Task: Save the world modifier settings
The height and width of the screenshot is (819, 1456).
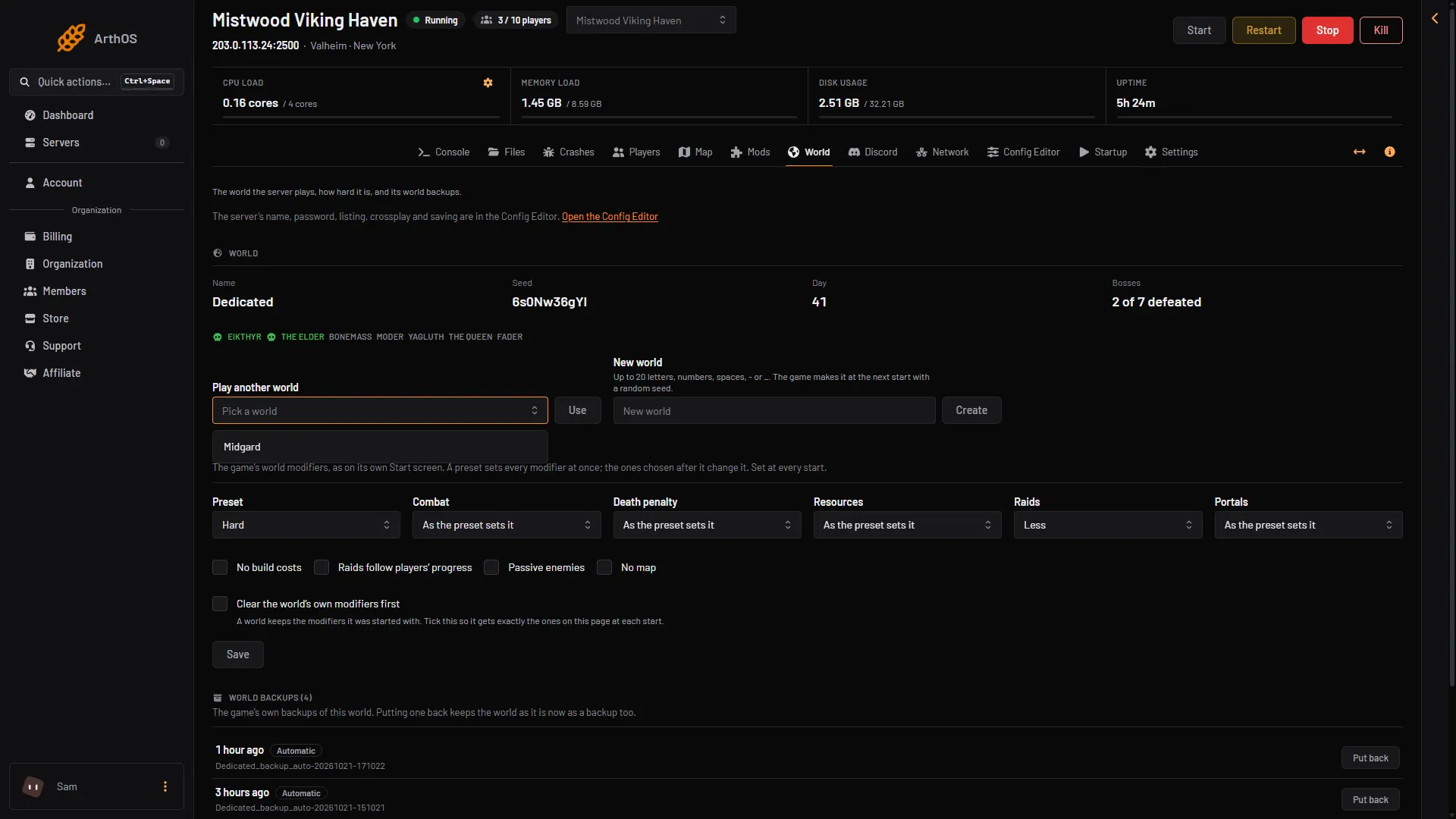Action: coord(238,654)
